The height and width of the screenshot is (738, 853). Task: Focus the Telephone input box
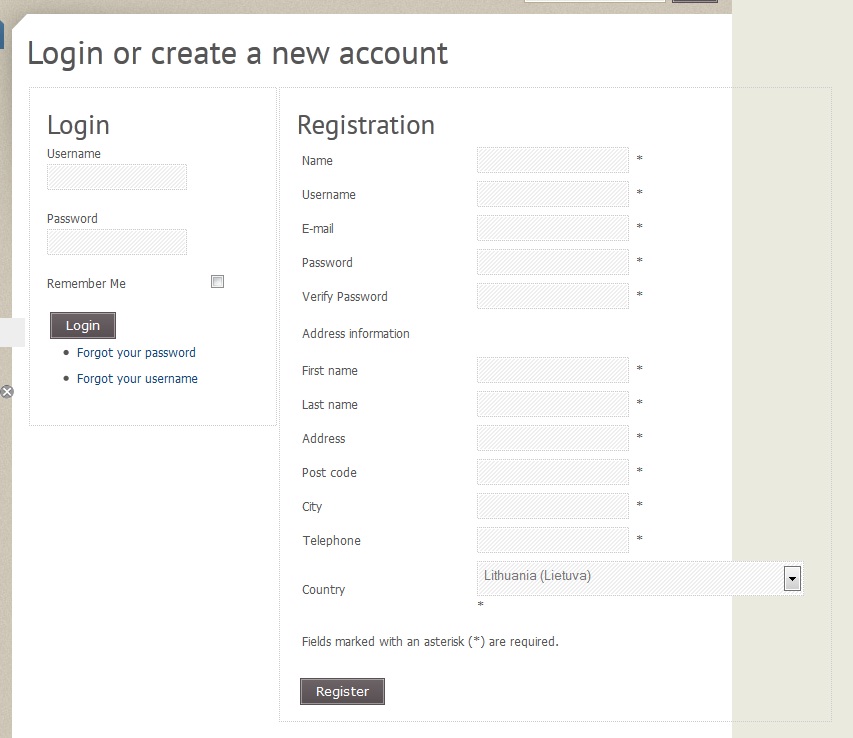click(553, 540)
